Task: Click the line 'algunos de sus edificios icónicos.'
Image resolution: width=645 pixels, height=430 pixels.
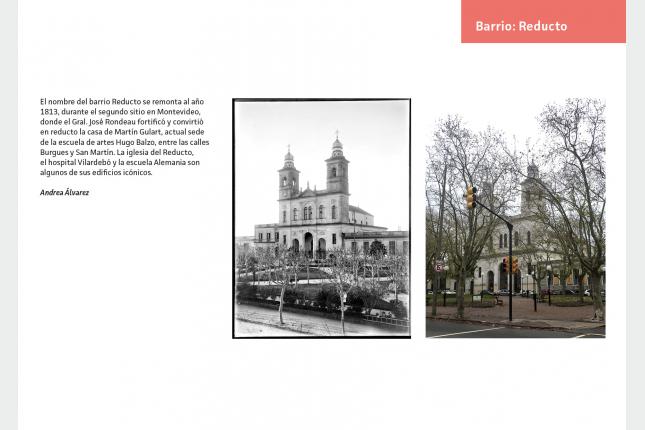Action: 96,172
